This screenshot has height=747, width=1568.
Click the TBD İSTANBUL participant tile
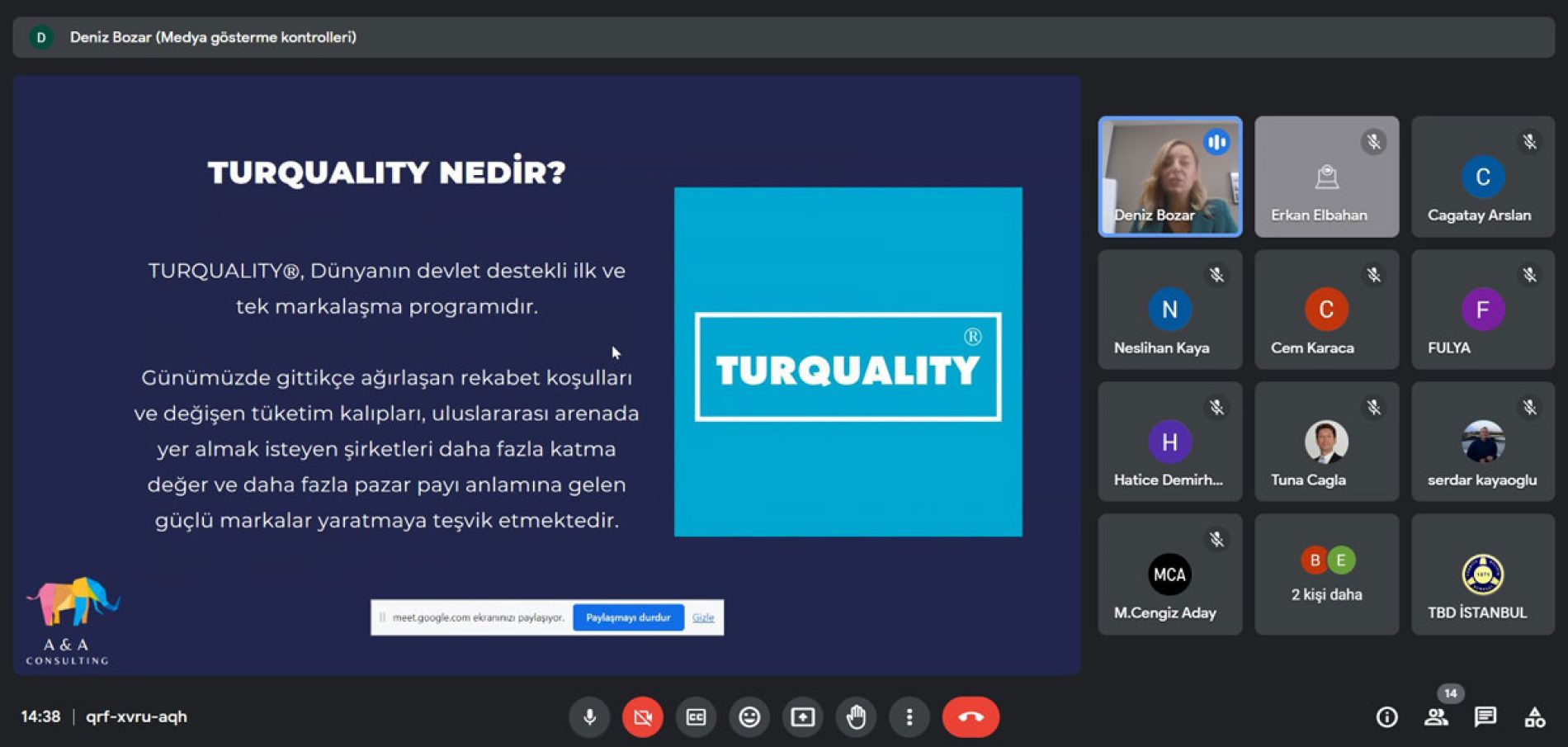tap(1482, 574)
